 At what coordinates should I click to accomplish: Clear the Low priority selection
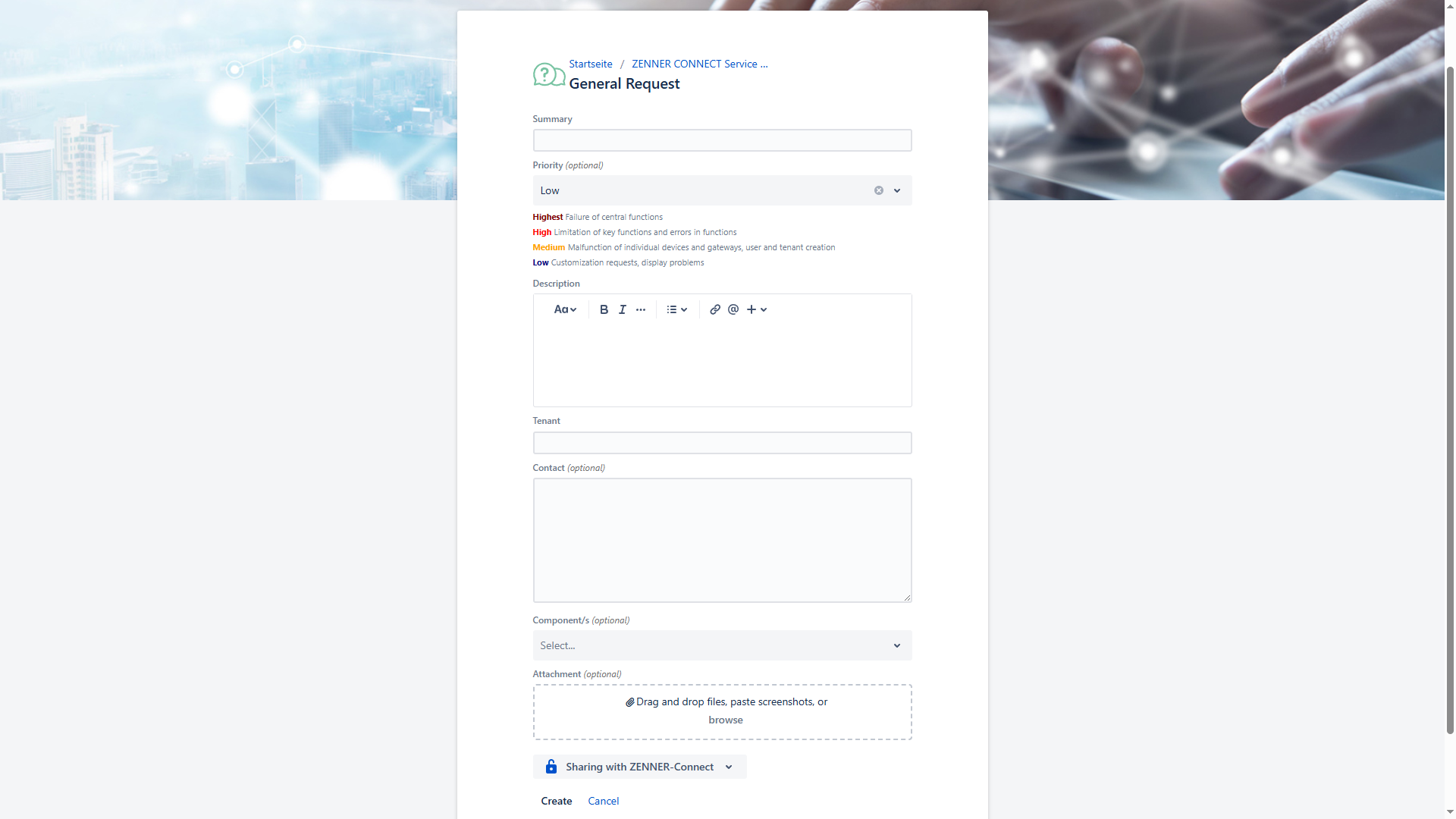click(x=879, y=190)
